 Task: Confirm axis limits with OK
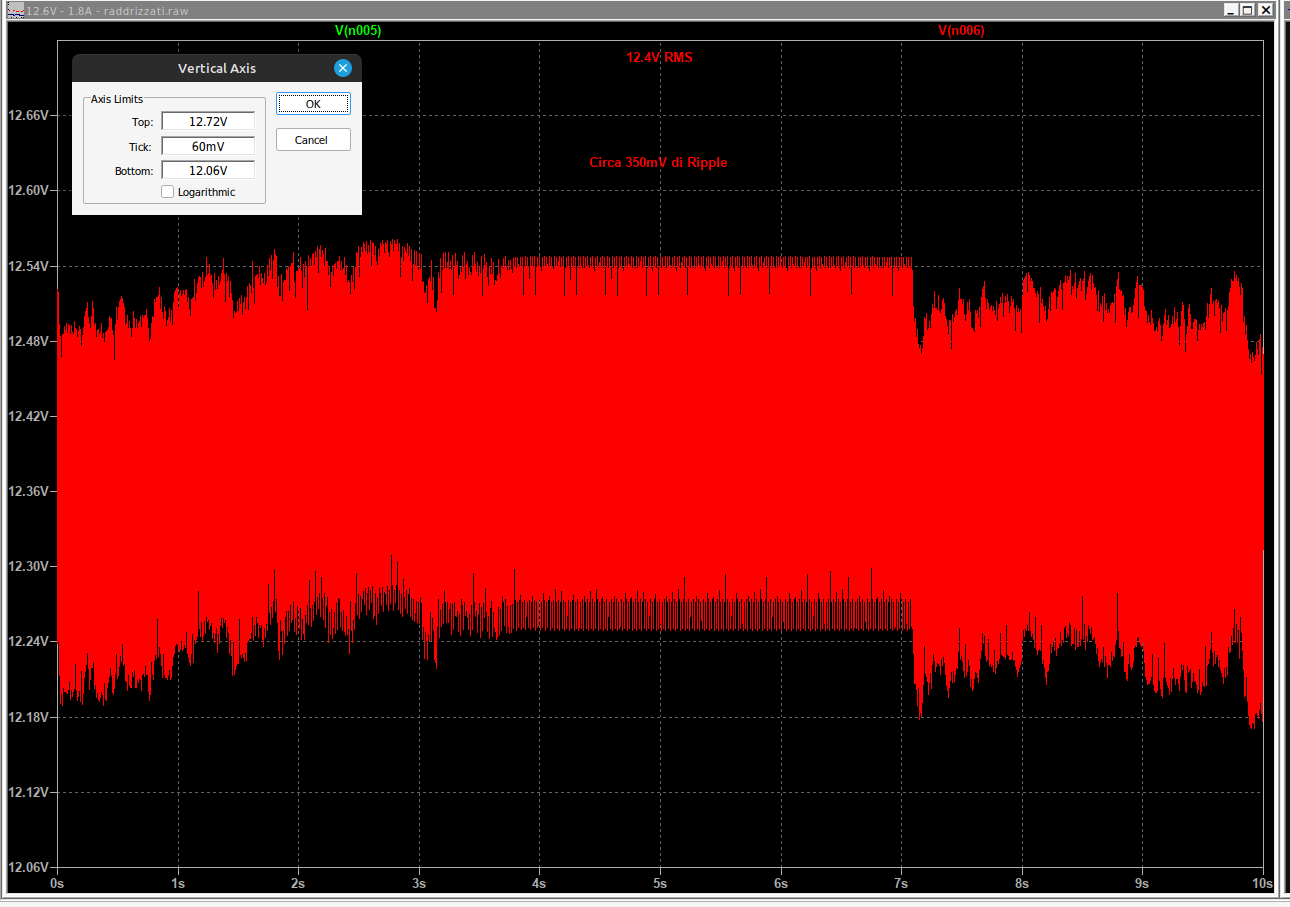313,104
